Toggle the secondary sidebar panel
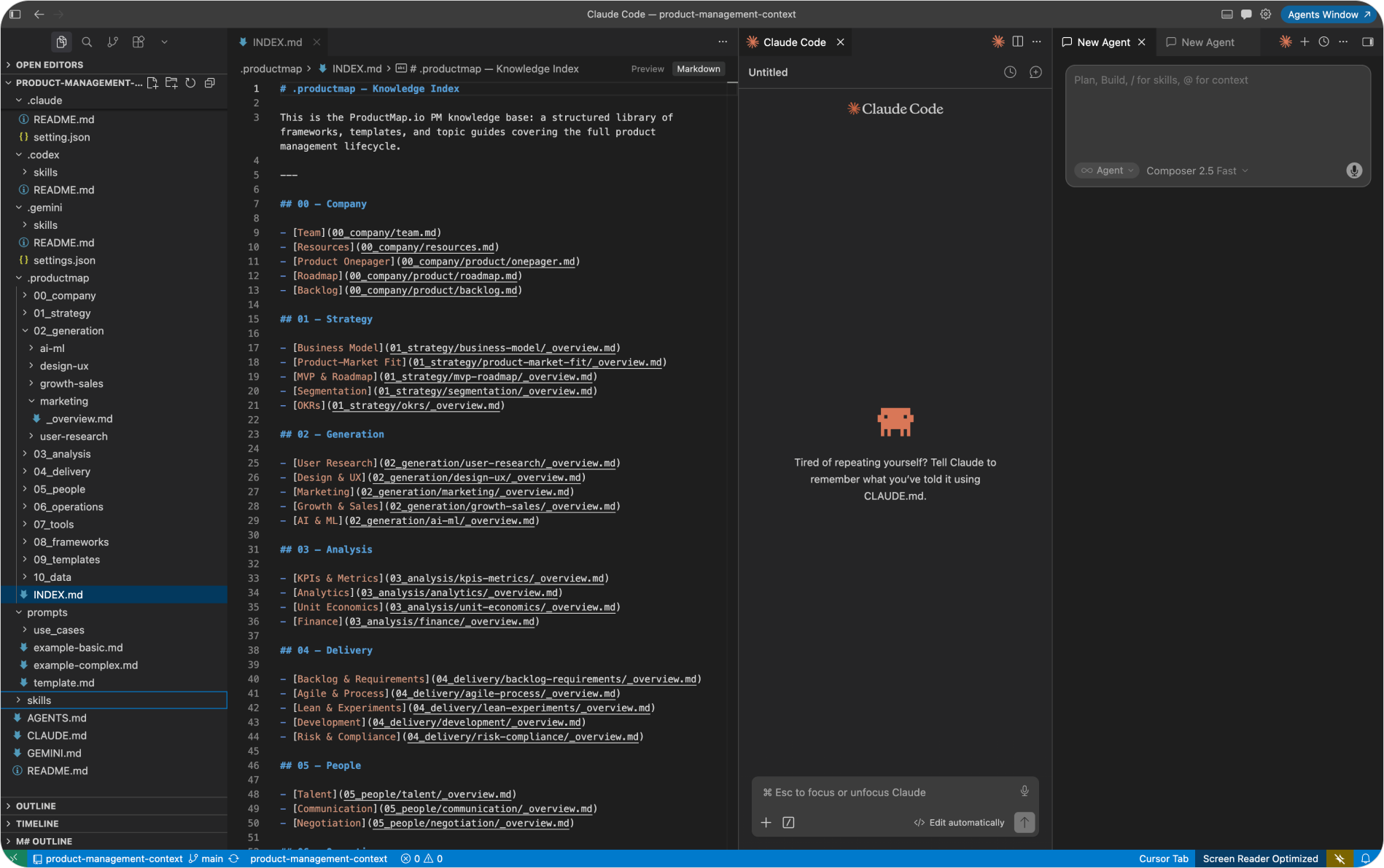1384x868 pixels. [x=1368, y=42]
